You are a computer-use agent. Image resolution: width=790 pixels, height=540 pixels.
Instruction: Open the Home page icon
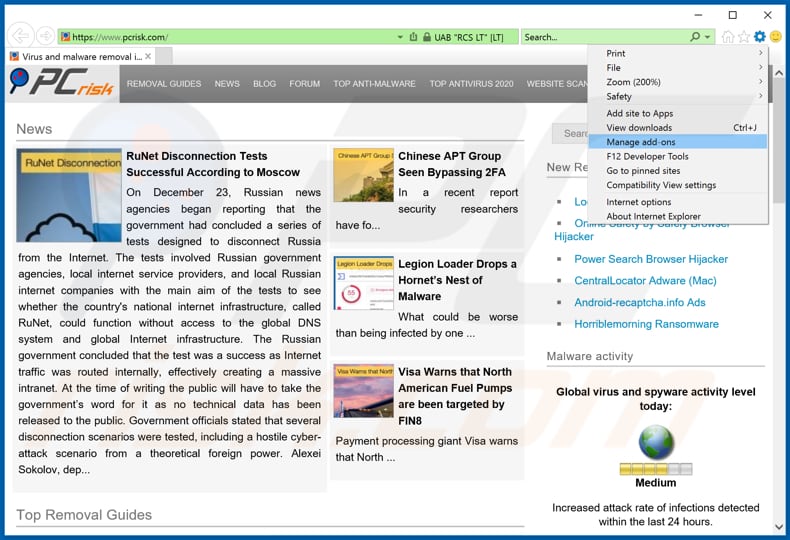click(728, 37)
